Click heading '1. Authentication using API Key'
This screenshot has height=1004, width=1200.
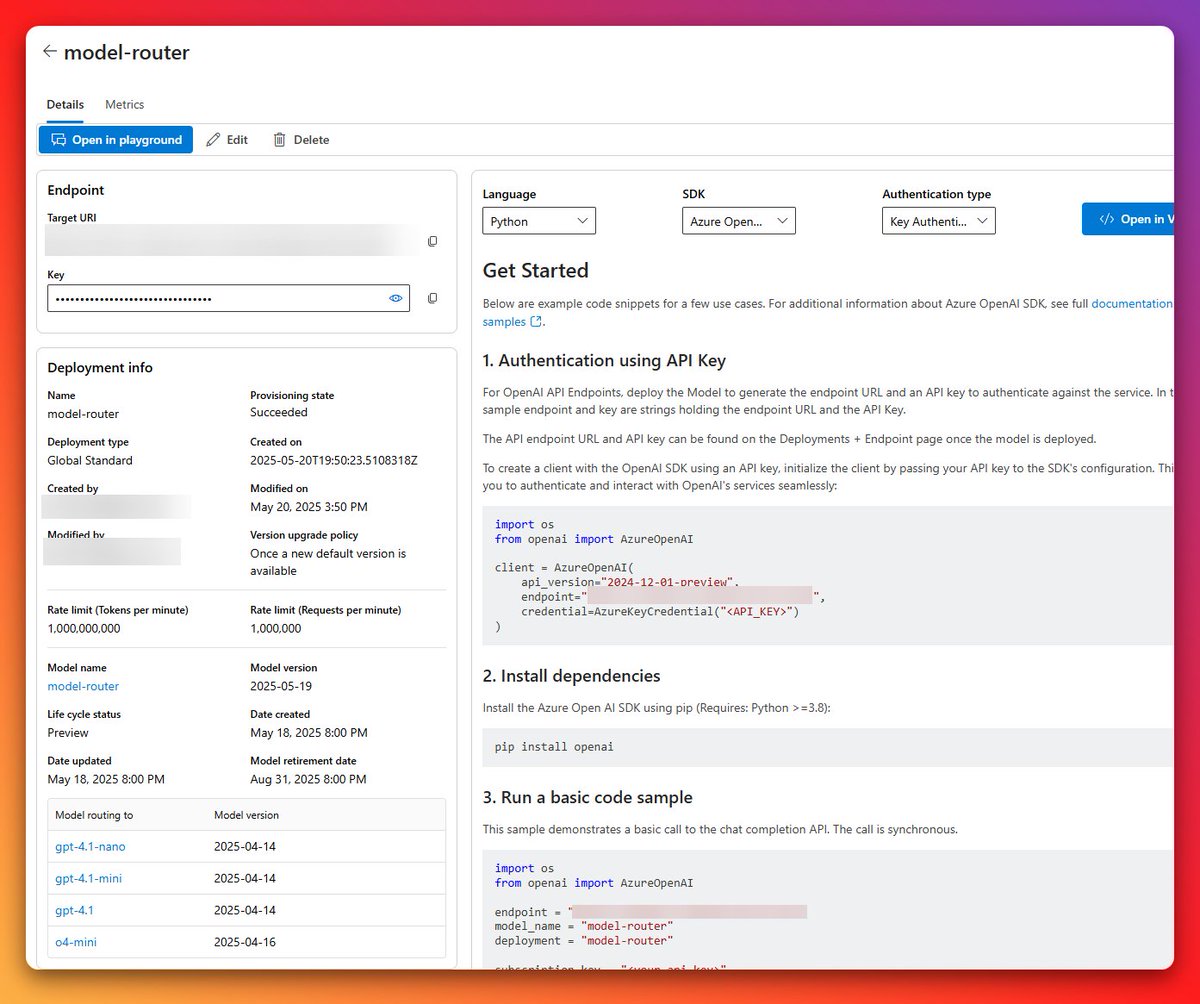pos(604,360)
